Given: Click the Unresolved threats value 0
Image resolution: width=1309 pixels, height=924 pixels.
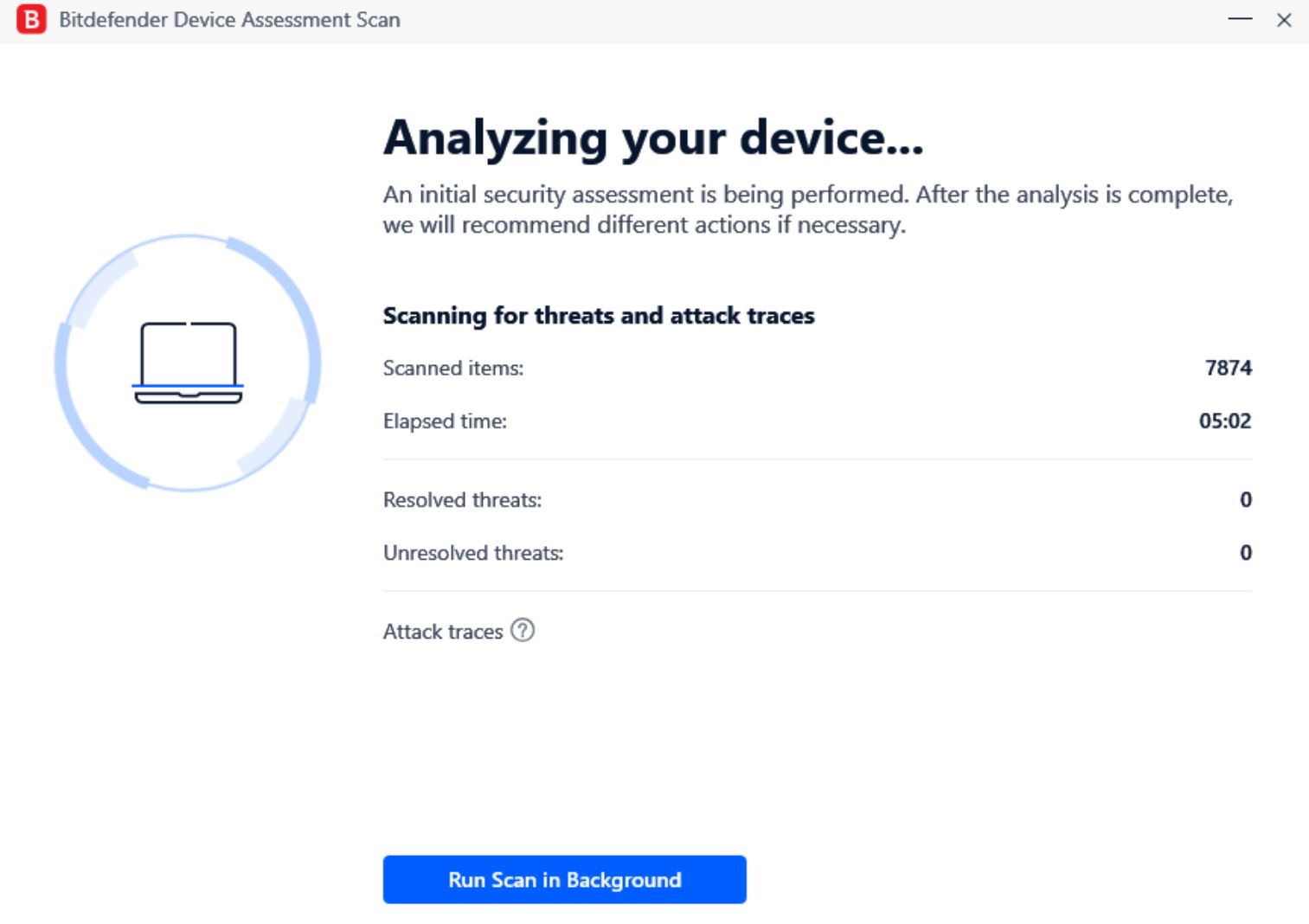Looking at the screenshot, I should [x=1246, y=552].
